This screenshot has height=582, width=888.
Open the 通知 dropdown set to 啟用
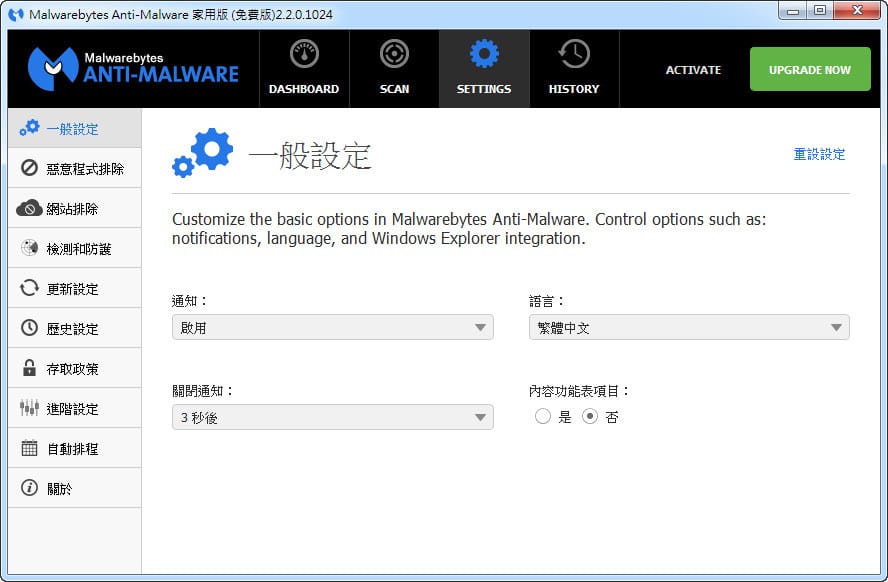(x=332, y=327)
